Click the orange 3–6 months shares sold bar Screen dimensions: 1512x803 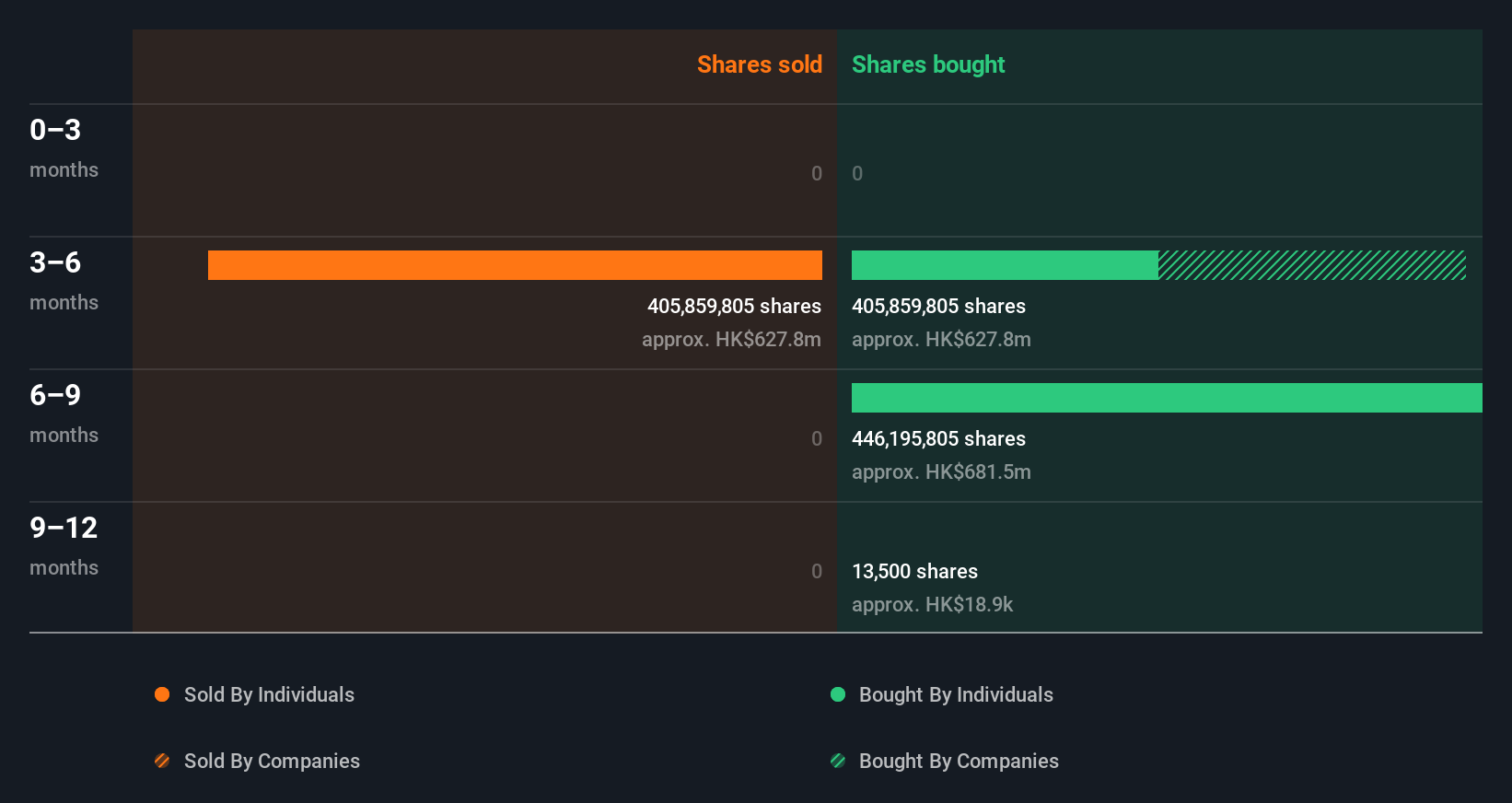tap(515, 265)
